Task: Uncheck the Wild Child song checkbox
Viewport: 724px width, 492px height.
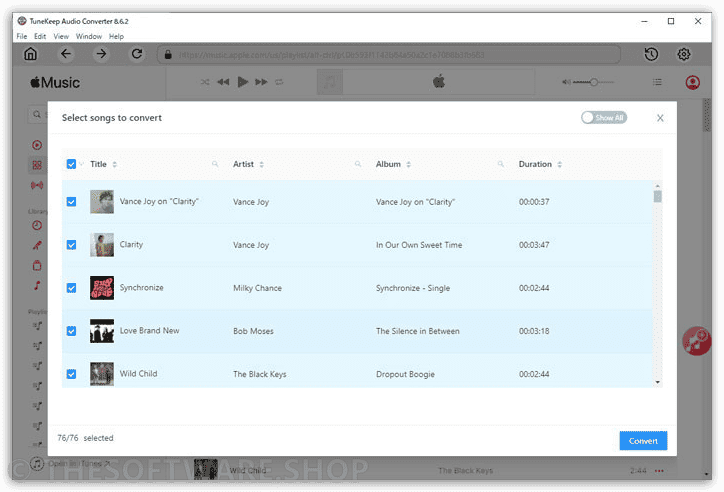Action: click(x=71, y=374)
